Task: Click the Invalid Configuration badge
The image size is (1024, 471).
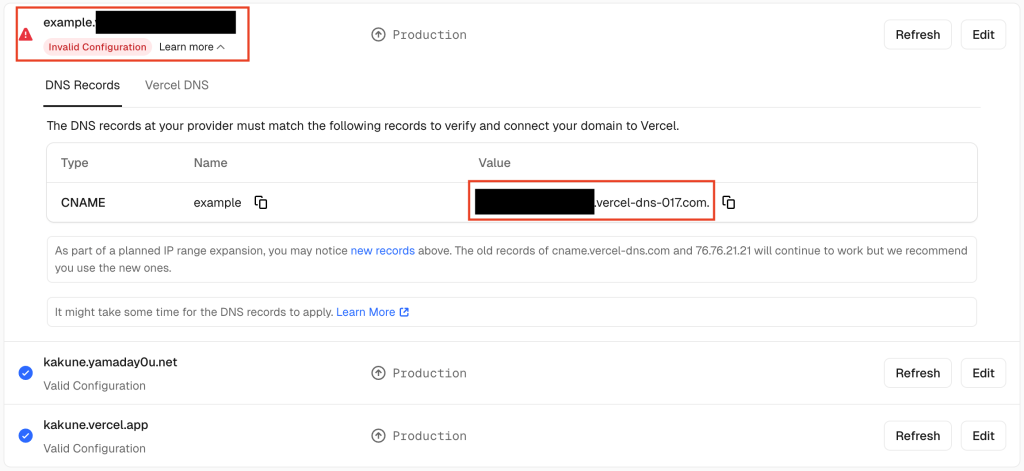Action: pos(98,47)
